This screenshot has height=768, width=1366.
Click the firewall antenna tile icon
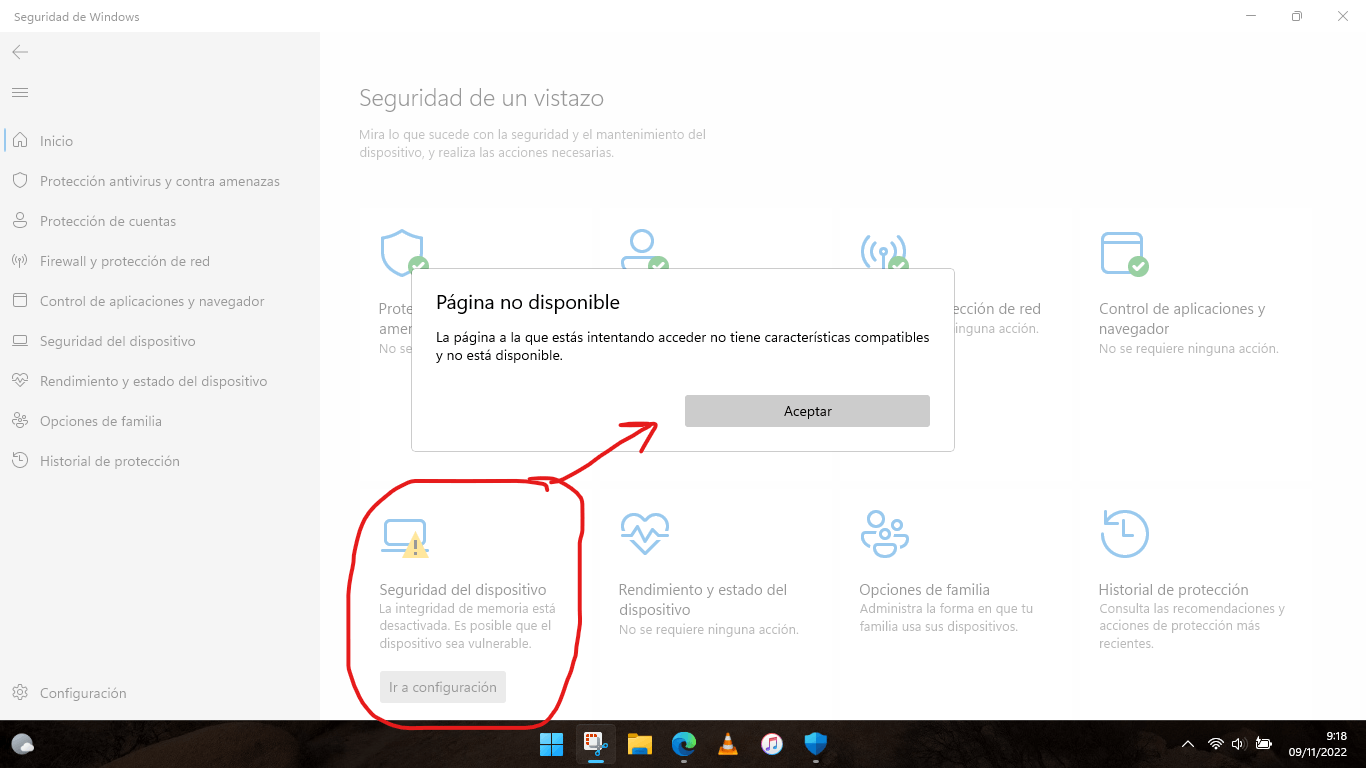tap(884, 250)
